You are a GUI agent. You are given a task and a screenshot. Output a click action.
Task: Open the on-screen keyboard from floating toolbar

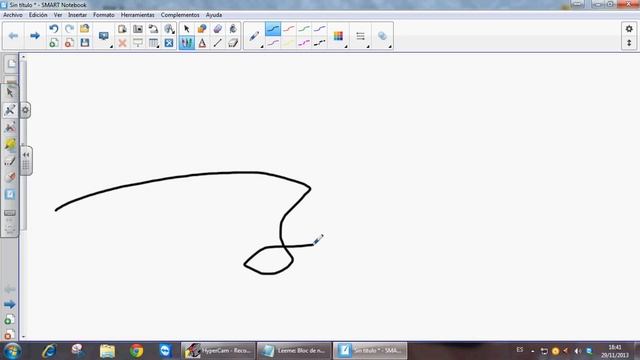10,213
